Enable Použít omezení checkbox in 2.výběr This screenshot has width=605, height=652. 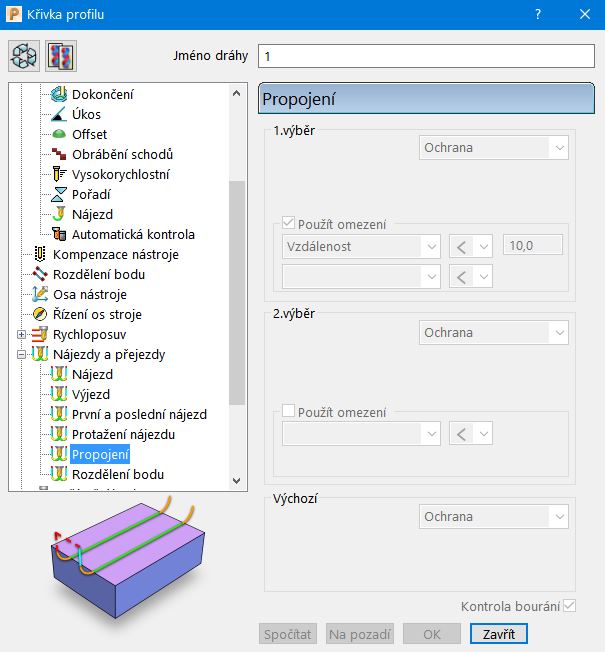pos(290,411)
